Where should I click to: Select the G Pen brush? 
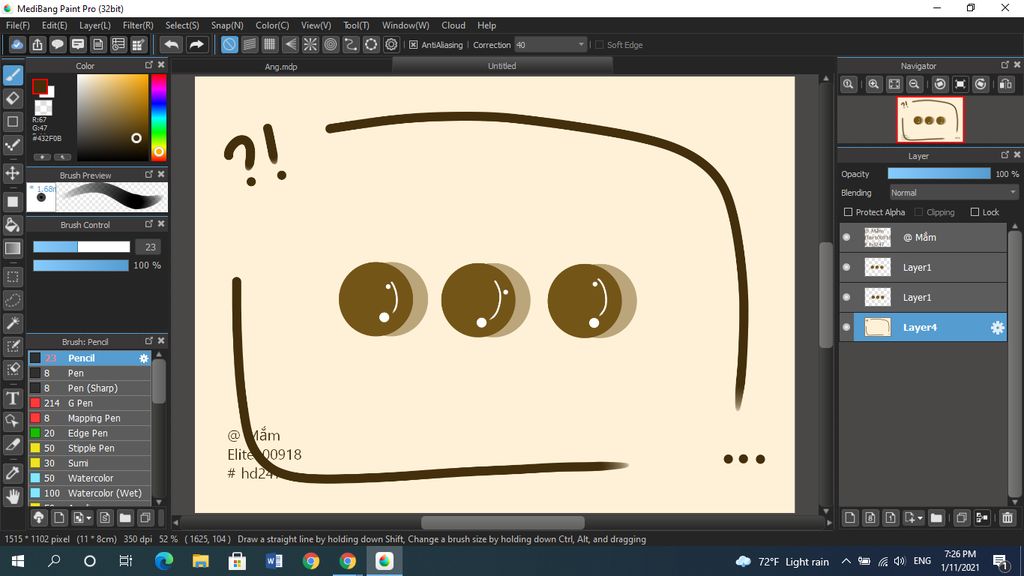(89, 403)
